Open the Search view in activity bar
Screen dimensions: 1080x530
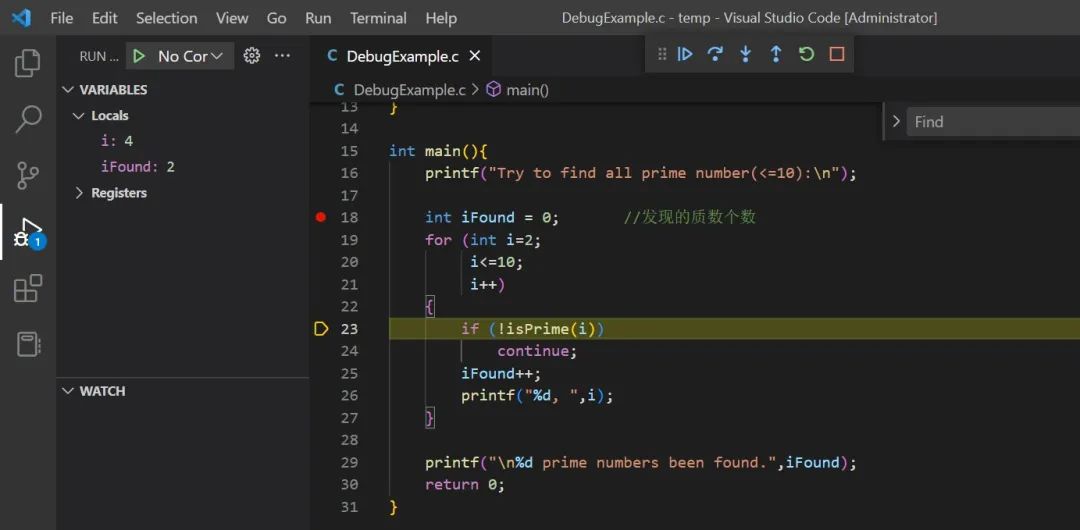pos(28,119)
